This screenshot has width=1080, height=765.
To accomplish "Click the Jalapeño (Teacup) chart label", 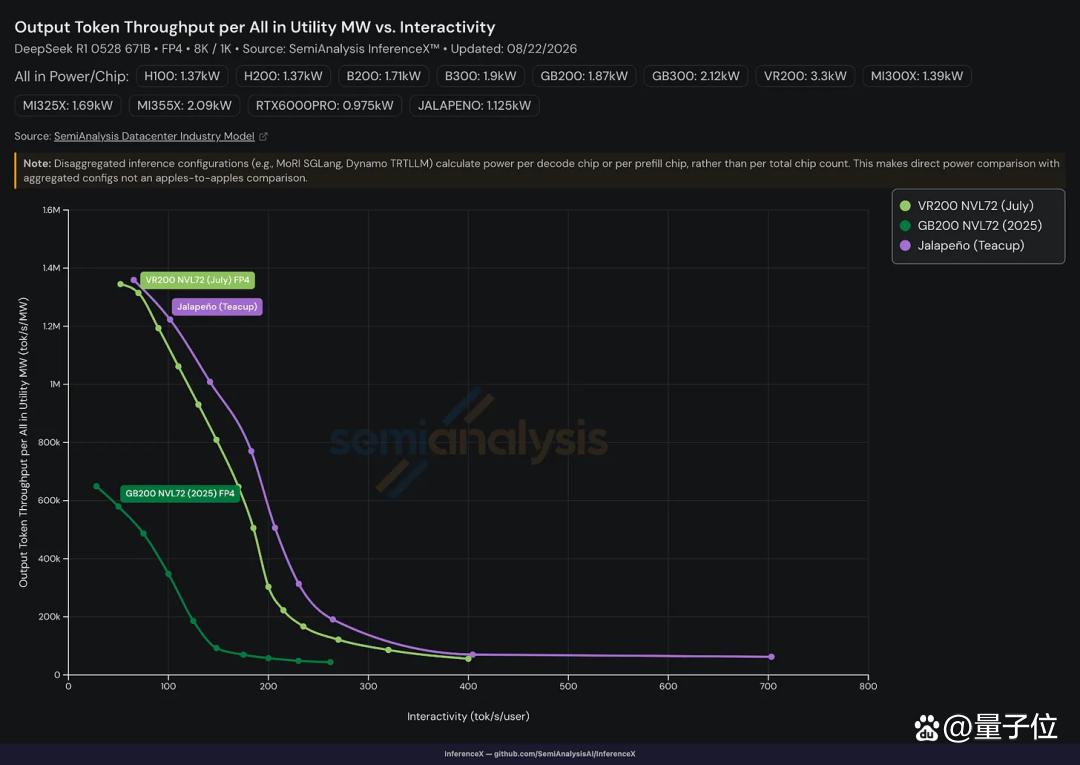I will tap(217, 306).
